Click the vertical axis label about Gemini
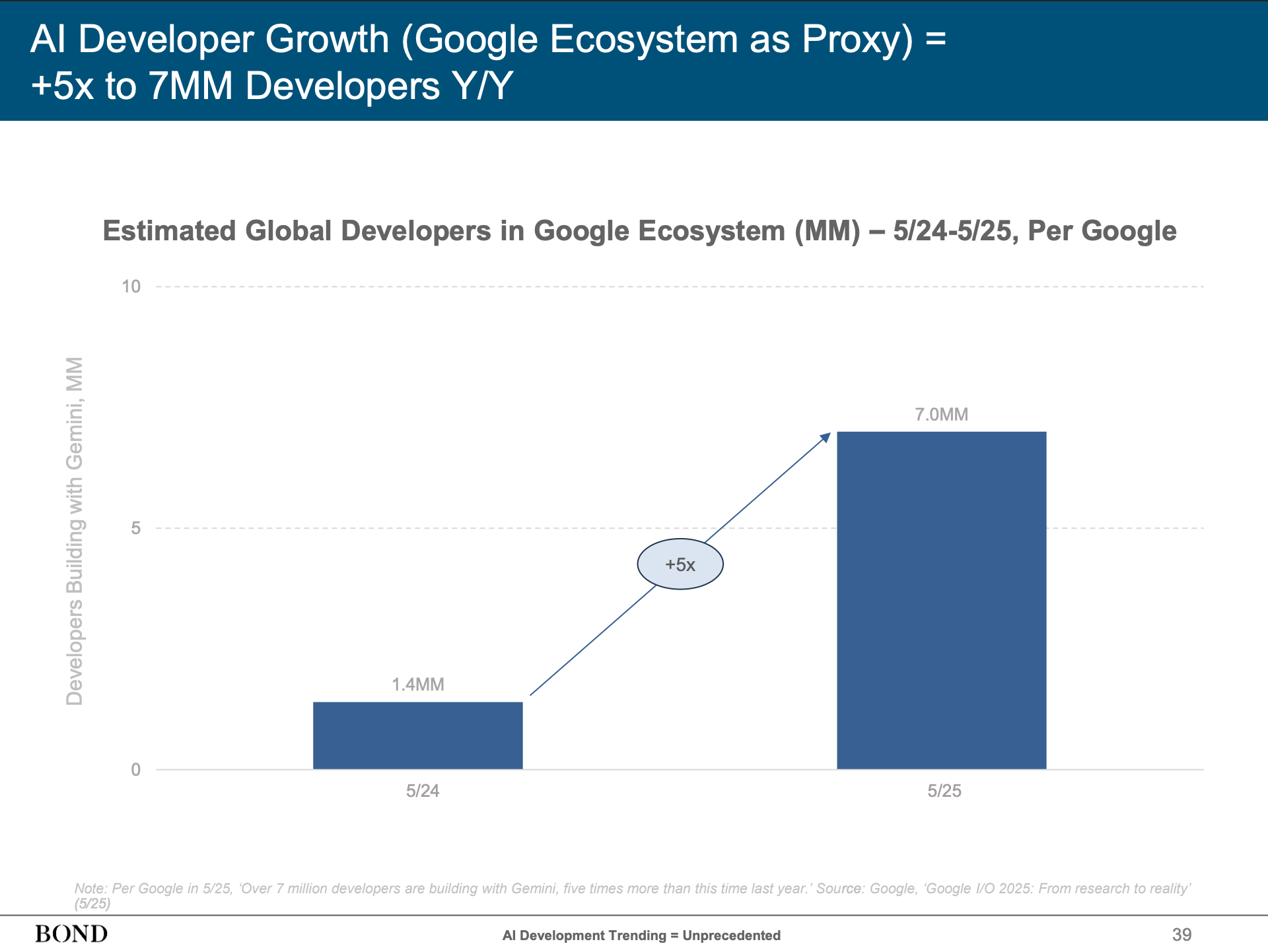 pyautogui.click(x=75, y=531)
